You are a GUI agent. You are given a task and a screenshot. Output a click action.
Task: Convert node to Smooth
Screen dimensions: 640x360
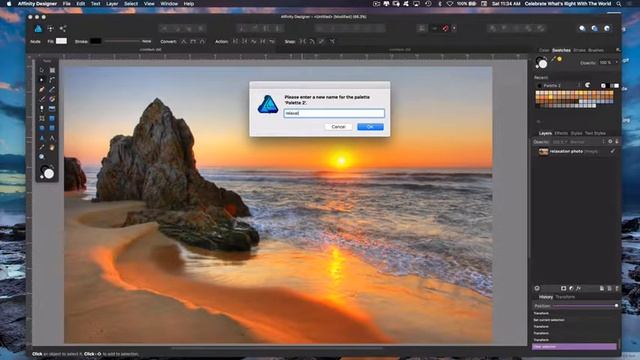193,42
